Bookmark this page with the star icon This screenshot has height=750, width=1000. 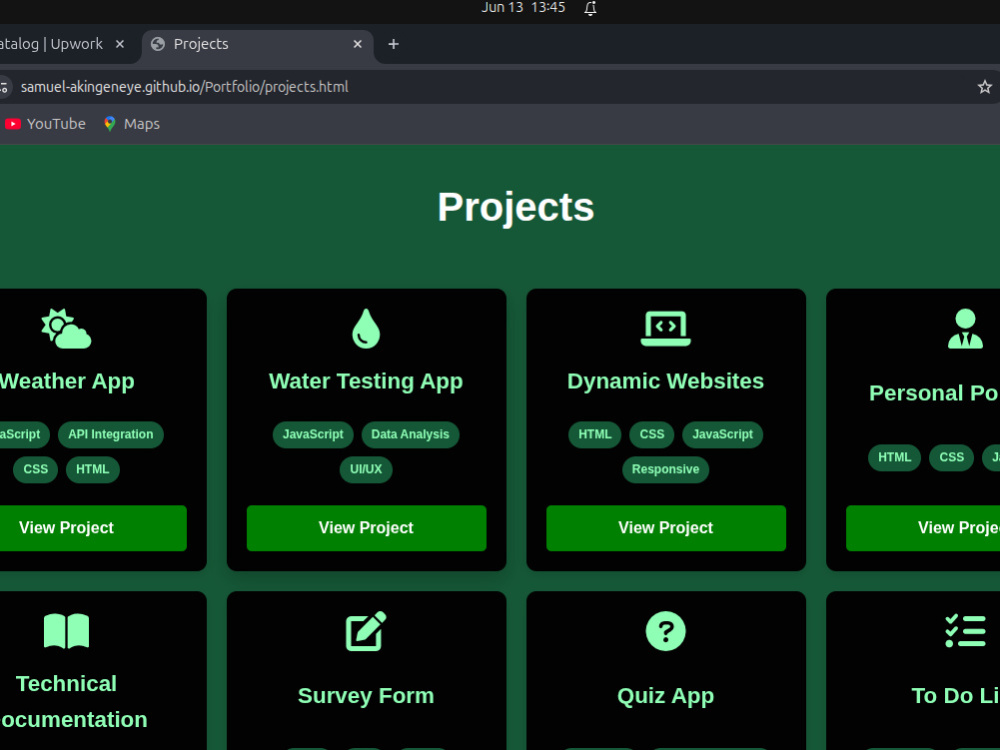pyautogui.click(x=985, y=87)
